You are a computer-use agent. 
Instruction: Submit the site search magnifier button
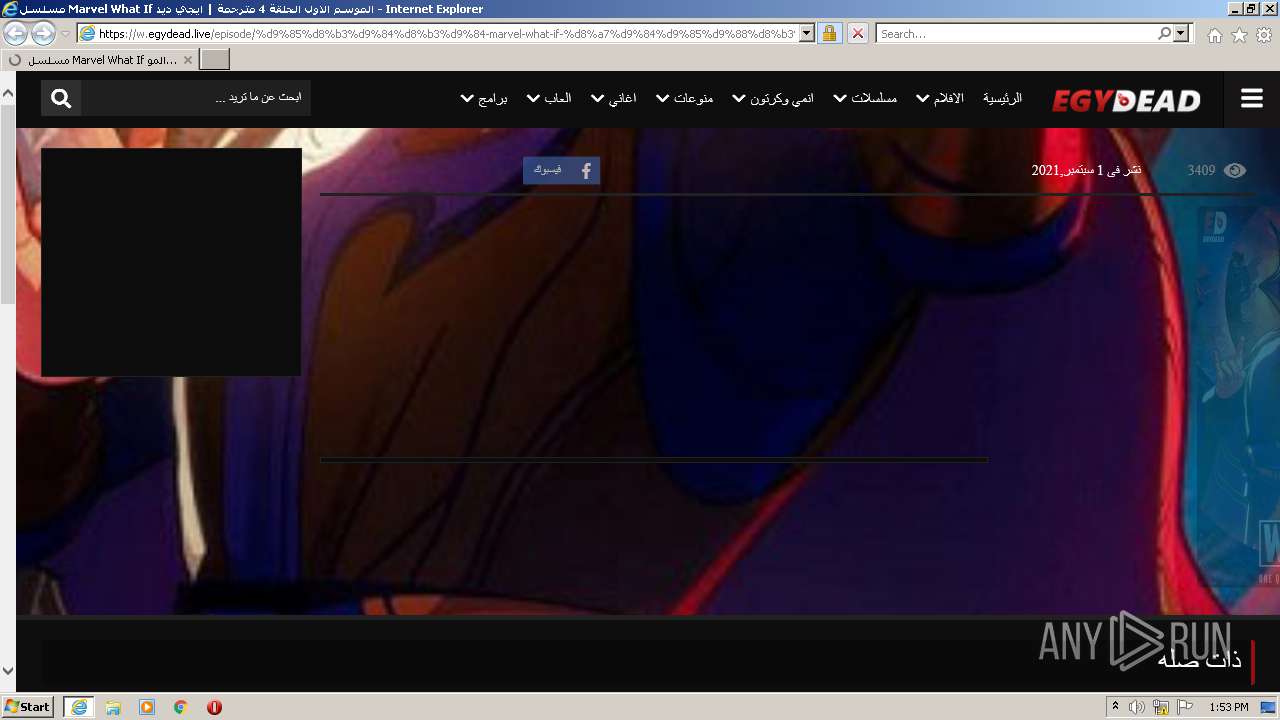click(x=61, y=98)
